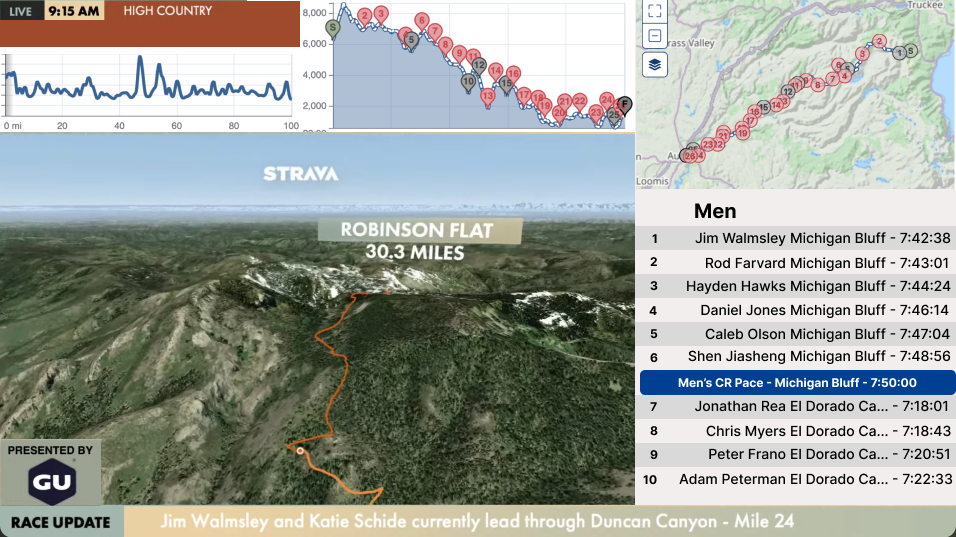Select Adam Peterman leaderboard row

[x=796, y=479]
